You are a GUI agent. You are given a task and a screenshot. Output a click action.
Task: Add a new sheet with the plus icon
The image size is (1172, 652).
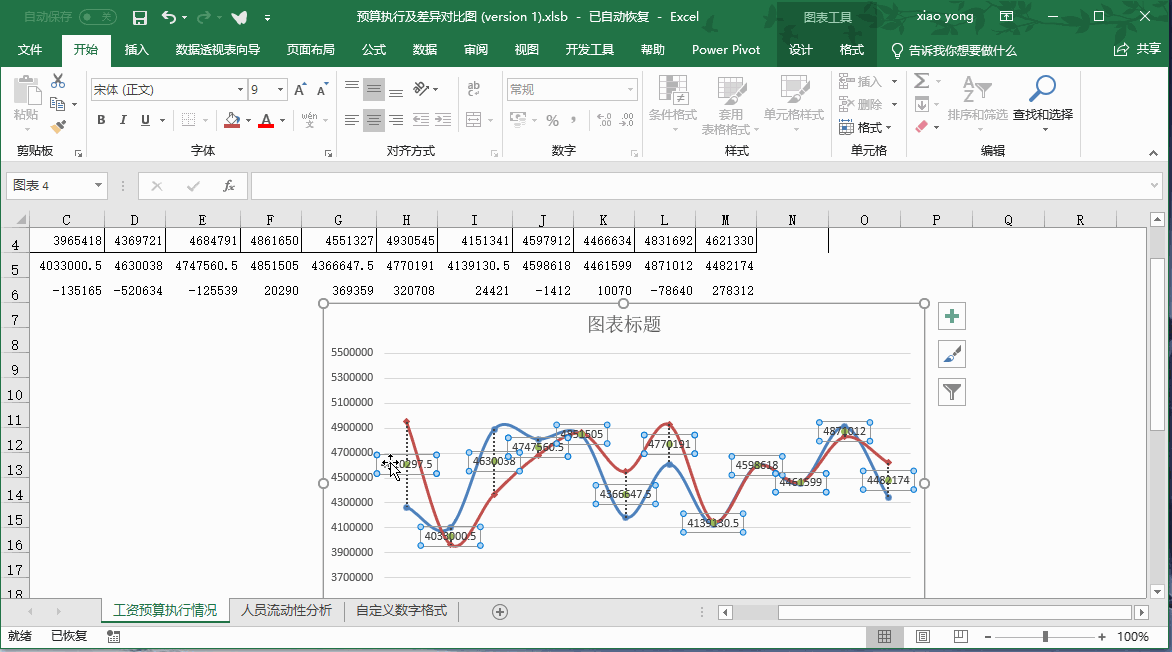click(500, 612)
